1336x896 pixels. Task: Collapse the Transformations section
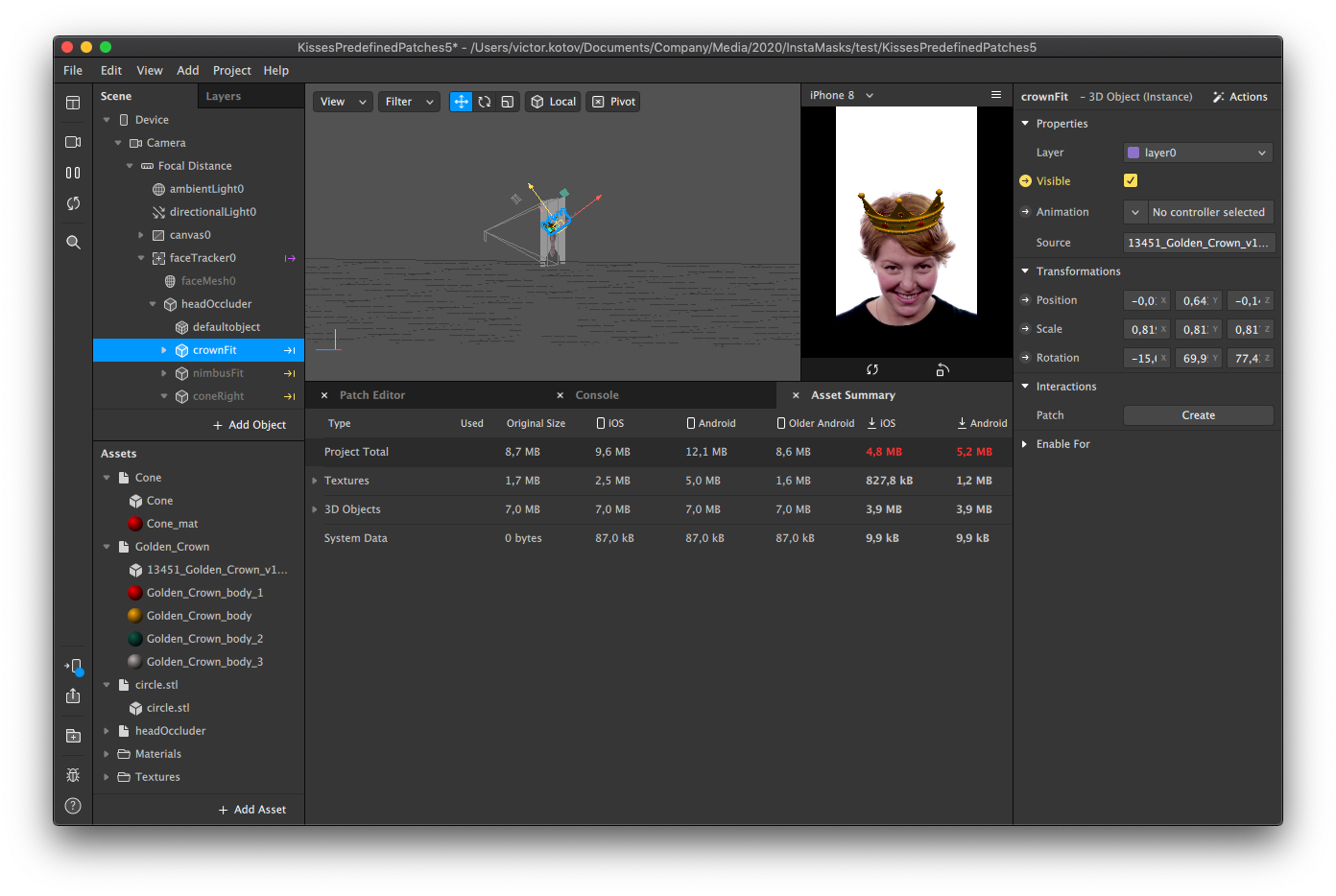(x=1026, y=271)
